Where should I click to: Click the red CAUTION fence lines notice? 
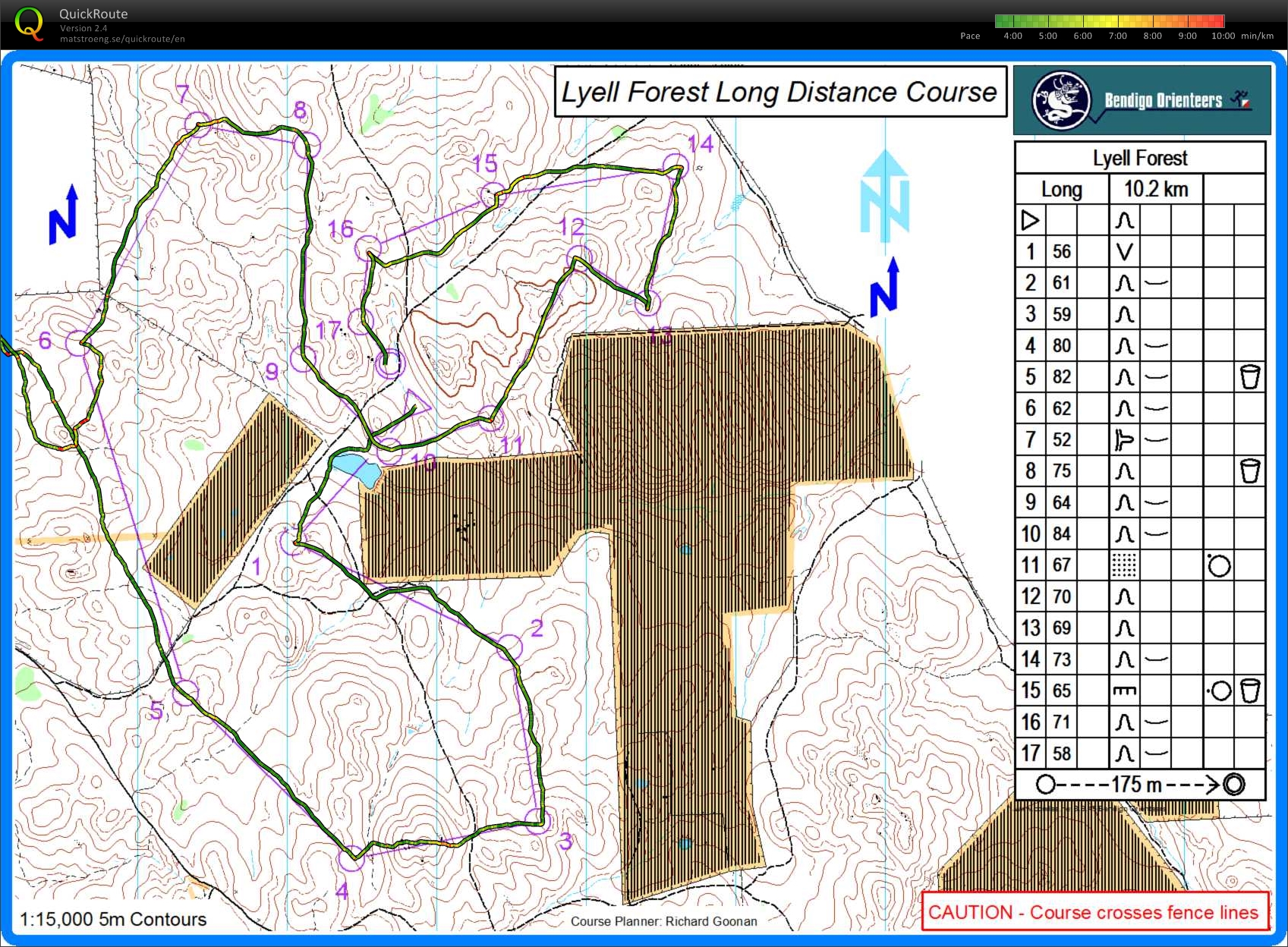(1093, 912)
